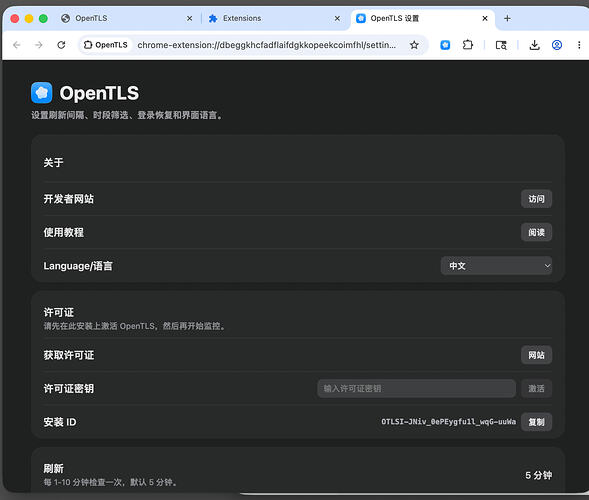This screenshot has width=589, height=500.
Task: Close the Extensions tab
Action: (337, 18)
